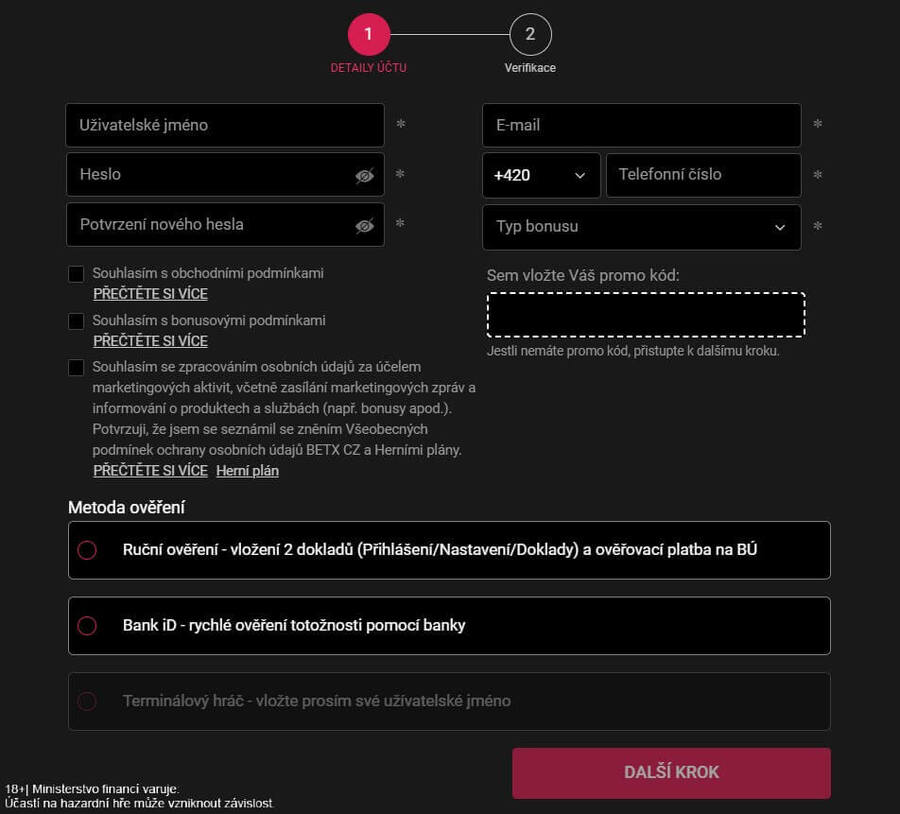Toggle visibility of Potvrzení nového hesla
900x814 pixels.
pos(365,226)
